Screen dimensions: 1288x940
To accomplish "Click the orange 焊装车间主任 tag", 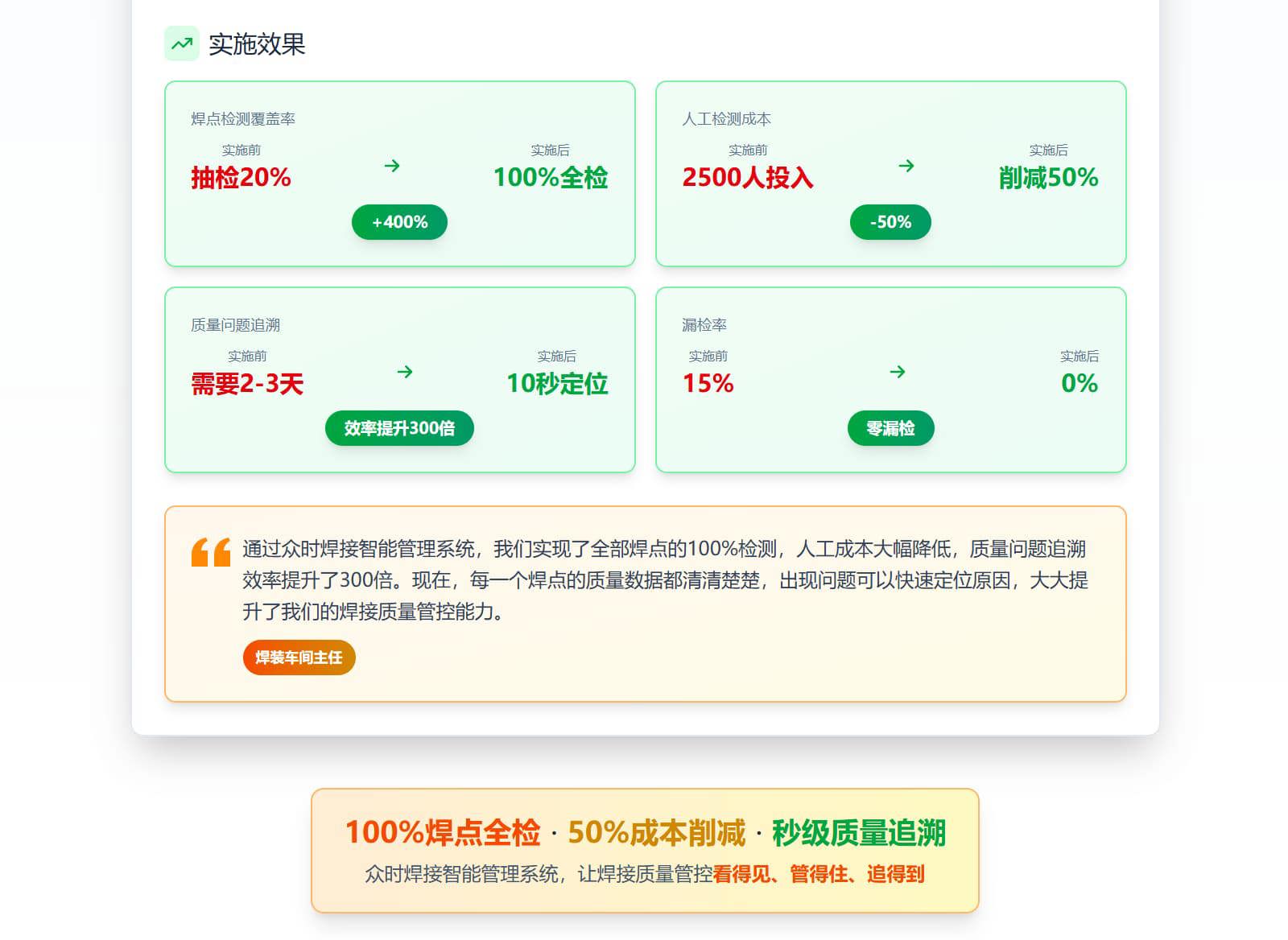I will click(299, 658).
